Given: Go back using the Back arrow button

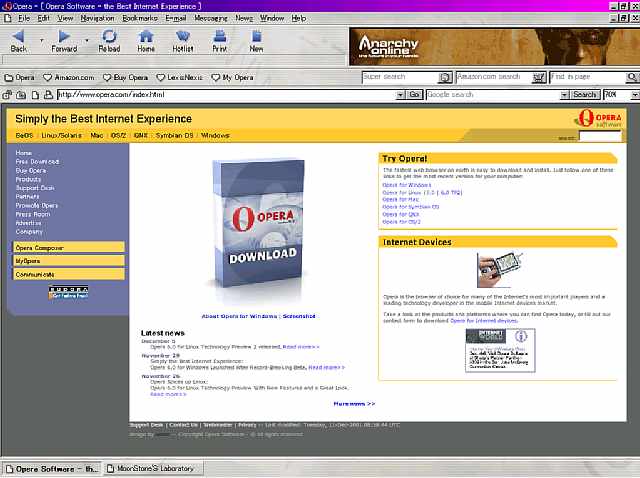Looking at the screenshot, I should [x=18, y=41].
